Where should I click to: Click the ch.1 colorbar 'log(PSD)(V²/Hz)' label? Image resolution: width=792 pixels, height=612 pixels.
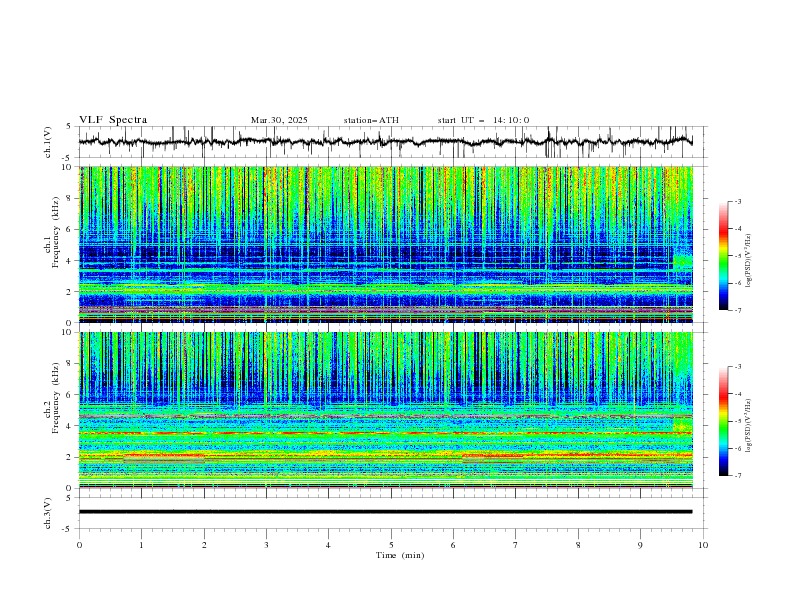click(749, 261)
